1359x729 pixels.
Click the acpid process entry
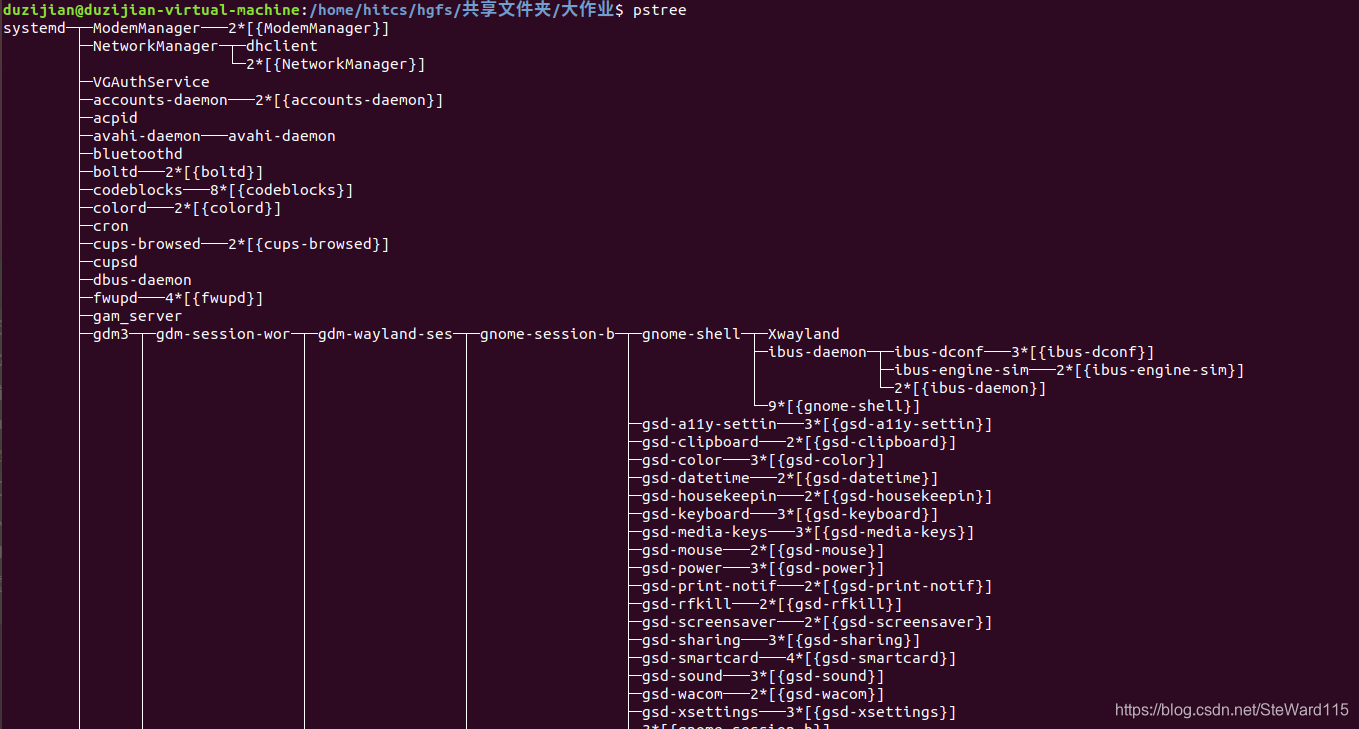[115, 118]
